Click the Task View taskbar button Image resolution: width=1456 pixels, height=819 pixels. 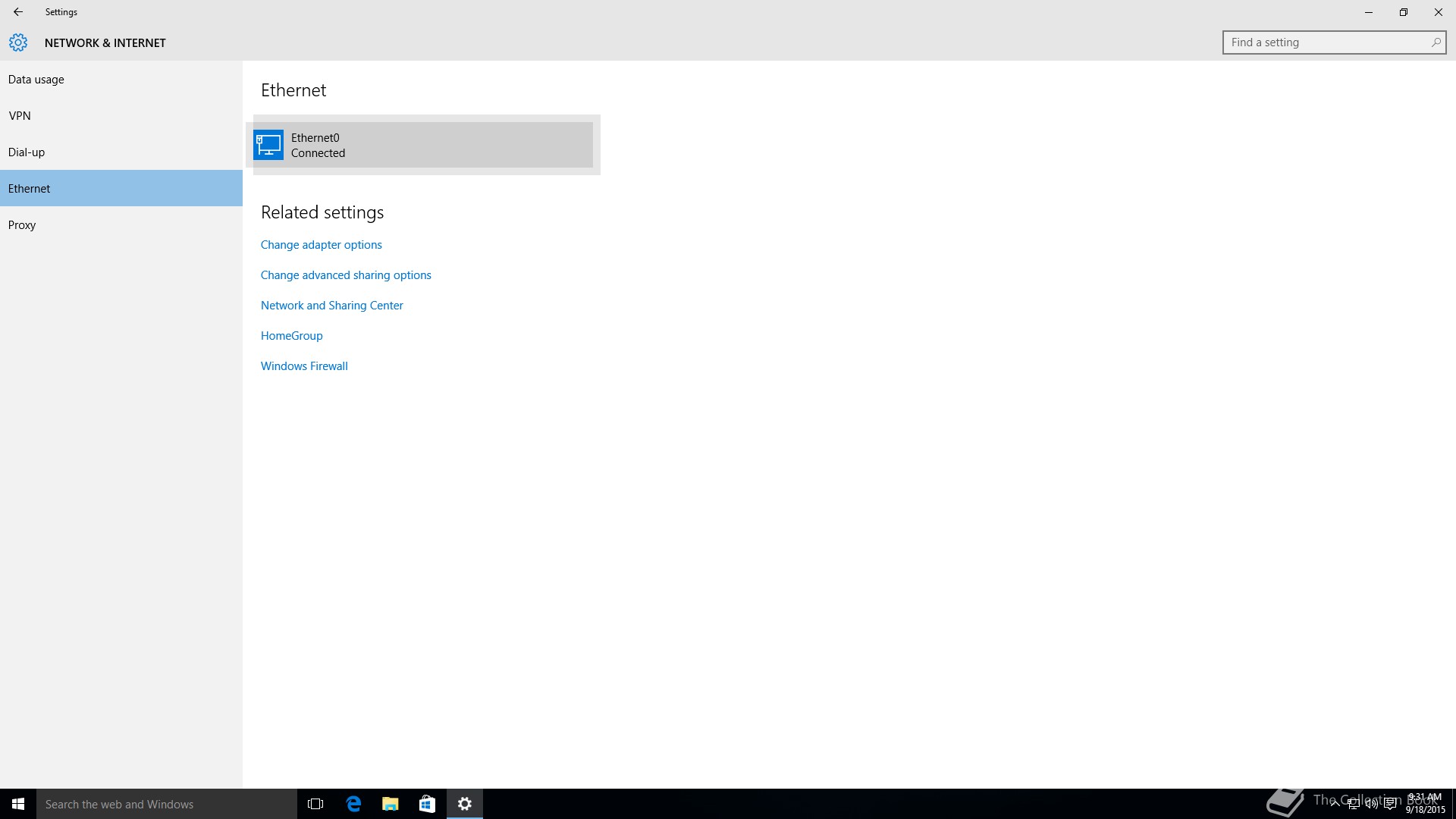(315, 804)
